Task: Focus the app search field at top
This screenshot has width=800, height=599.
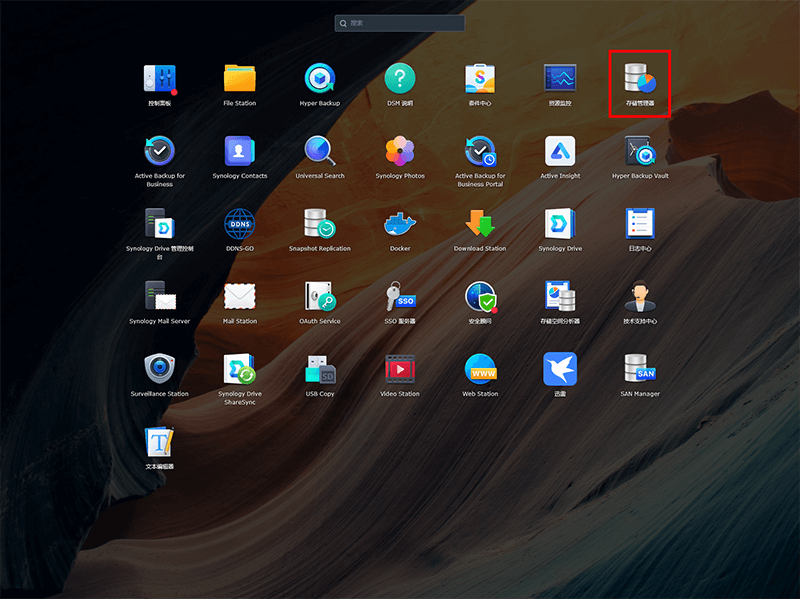Action: click(399, 23)
